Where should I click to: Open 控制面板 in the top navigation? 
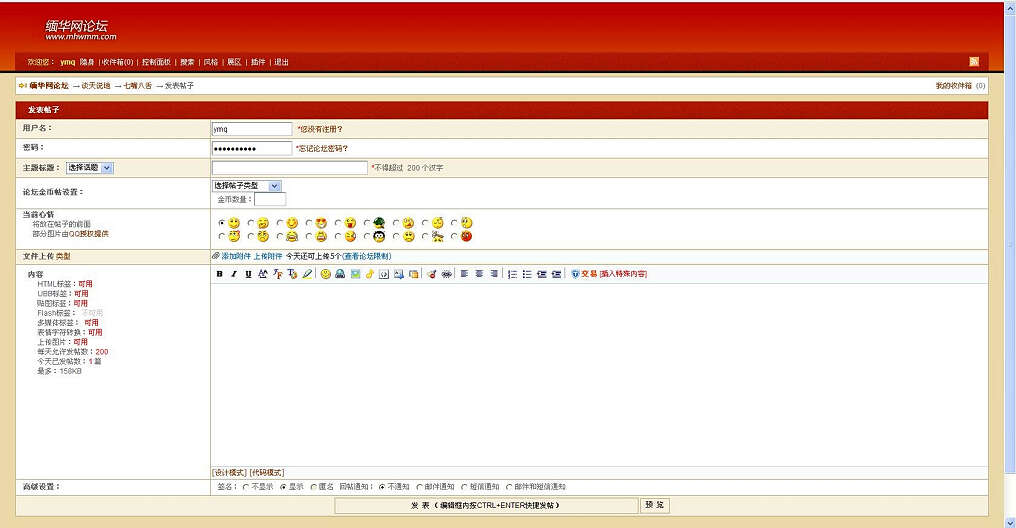pyautogui.click(x=155, y=62)
